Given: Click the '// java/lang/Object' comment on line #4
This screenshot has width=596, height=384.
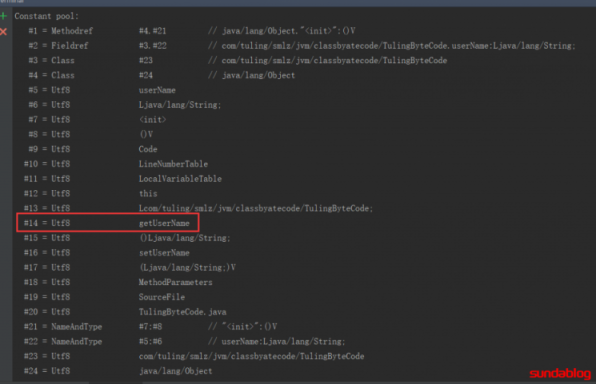Looking at the screenshot, I should 251,75.
